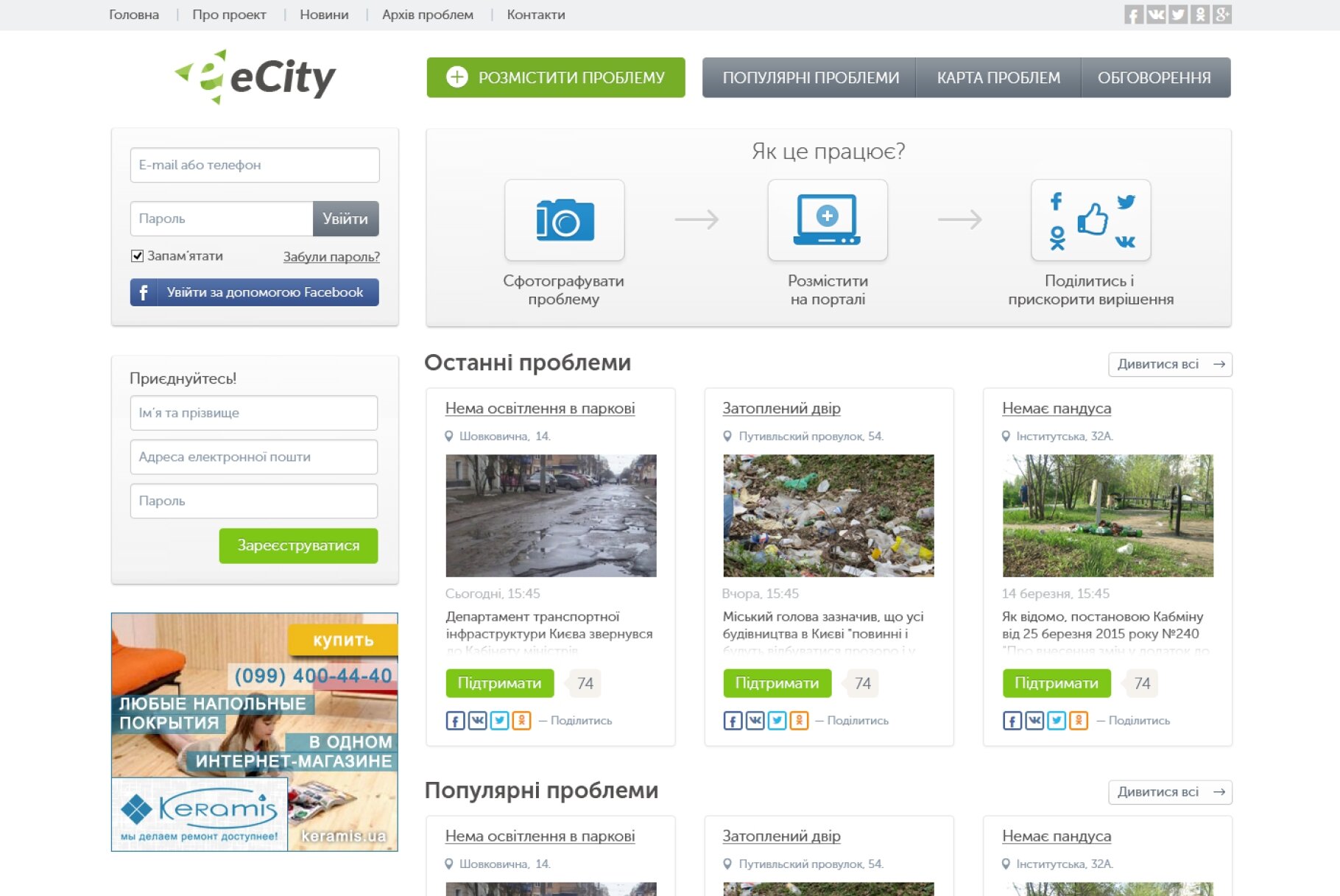
Task: Share 'Затоплений двір' on Facebook
Action: pos(733,720)
